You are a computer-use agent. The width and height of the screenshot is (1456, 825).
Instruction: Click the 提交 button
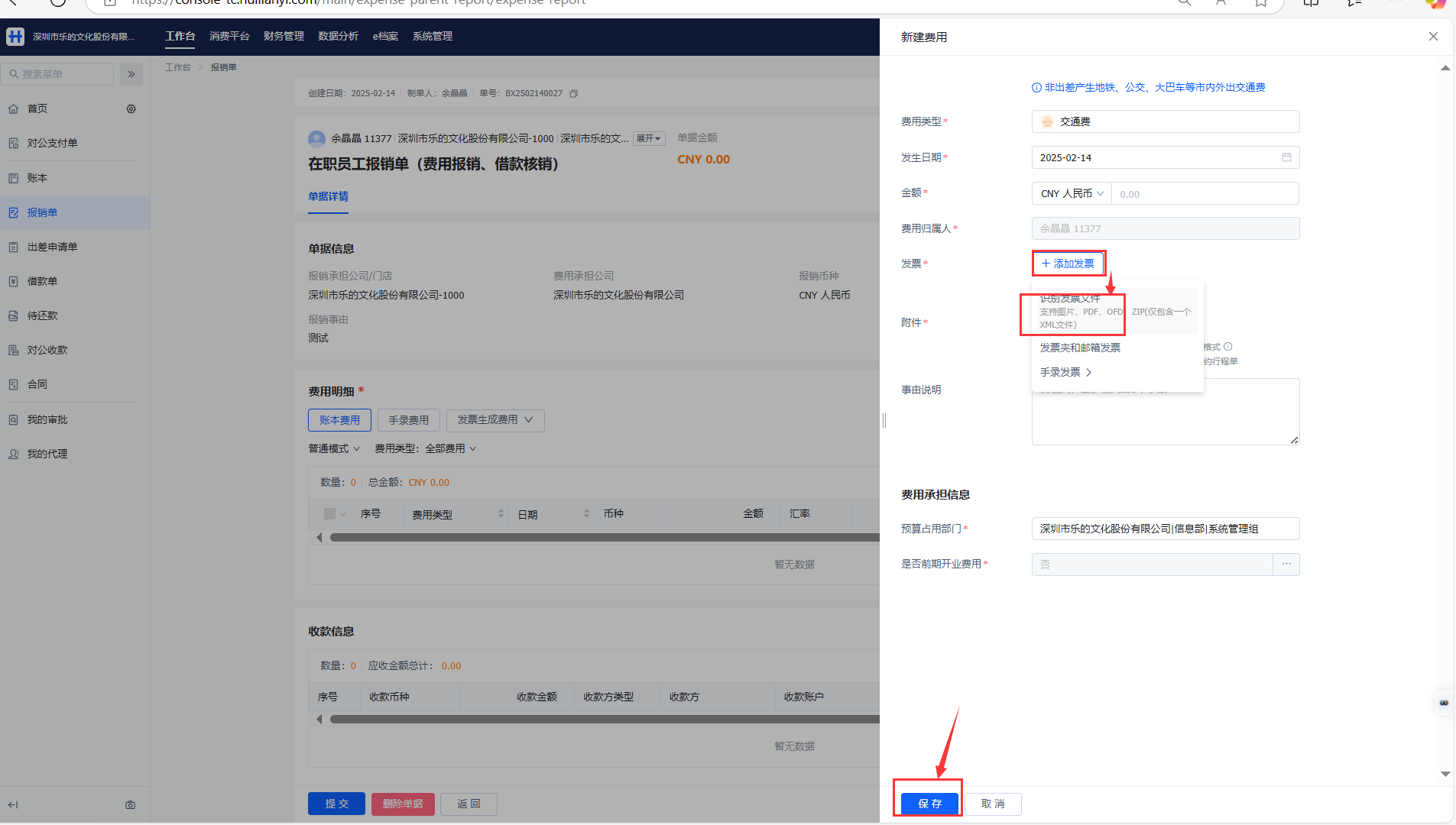coord(336,804)
